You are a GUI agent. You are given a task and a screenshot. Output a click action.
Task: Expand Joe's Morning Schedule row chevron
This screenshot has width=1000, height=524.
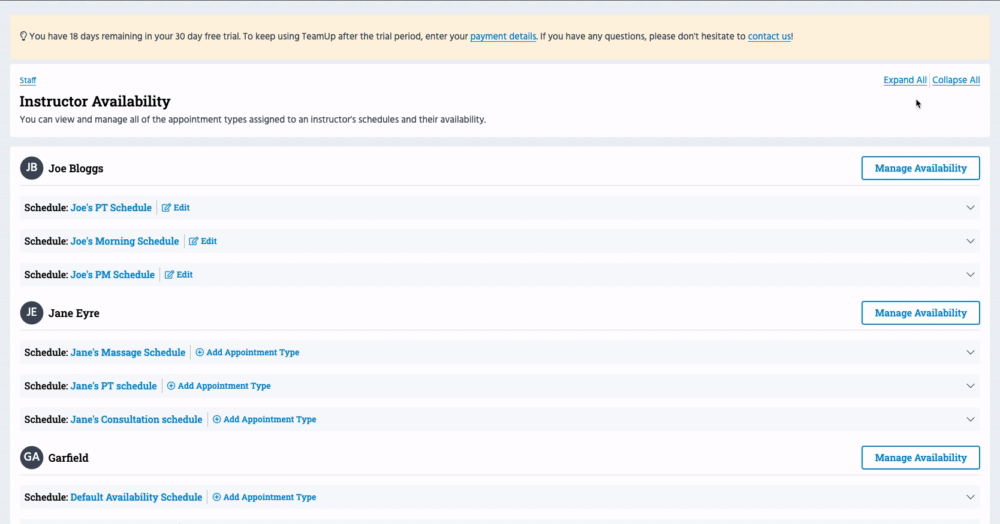969,241
